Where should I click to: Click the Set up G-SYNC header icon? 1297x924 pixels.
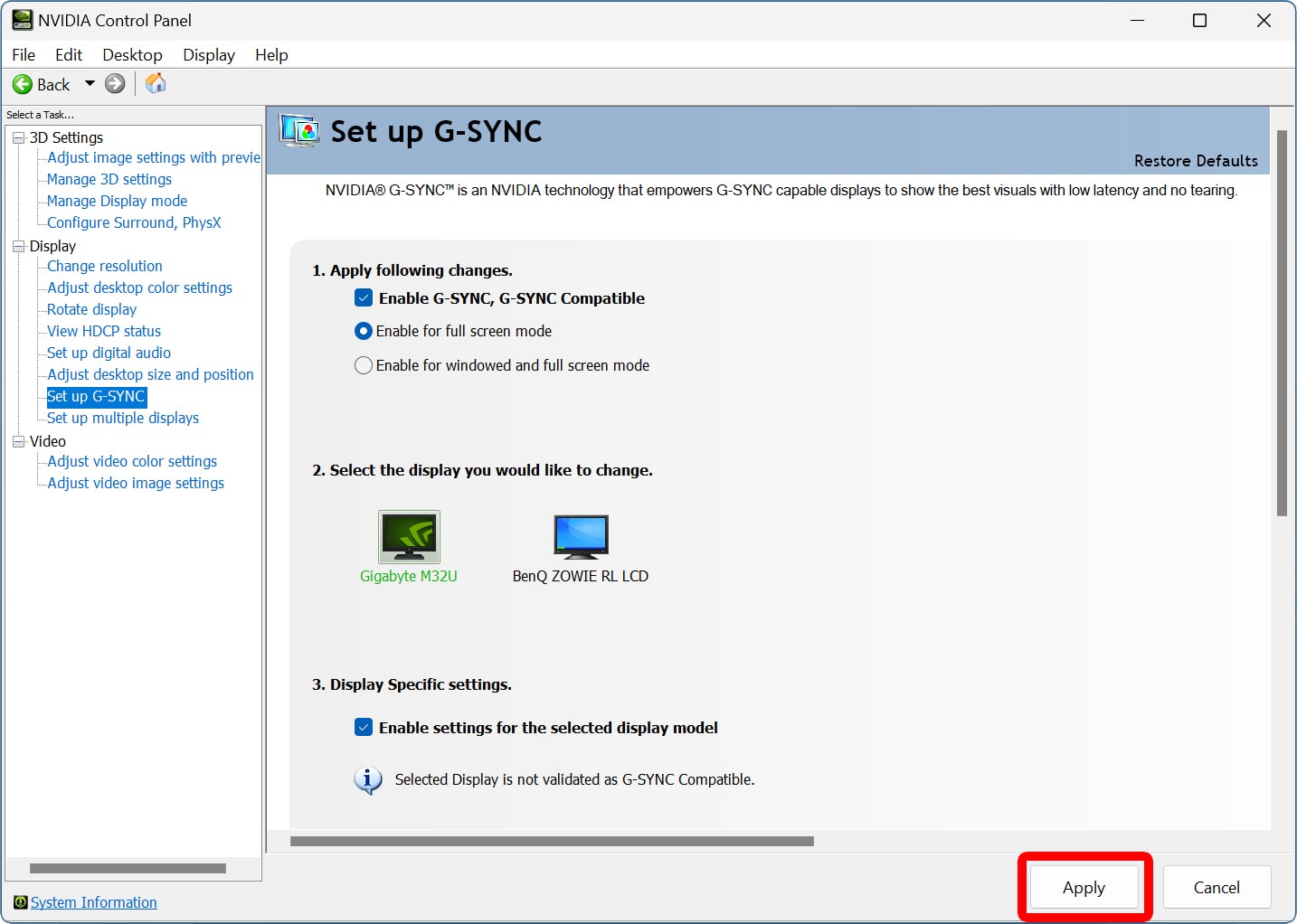pyautogui.click(x=298, y=131)
